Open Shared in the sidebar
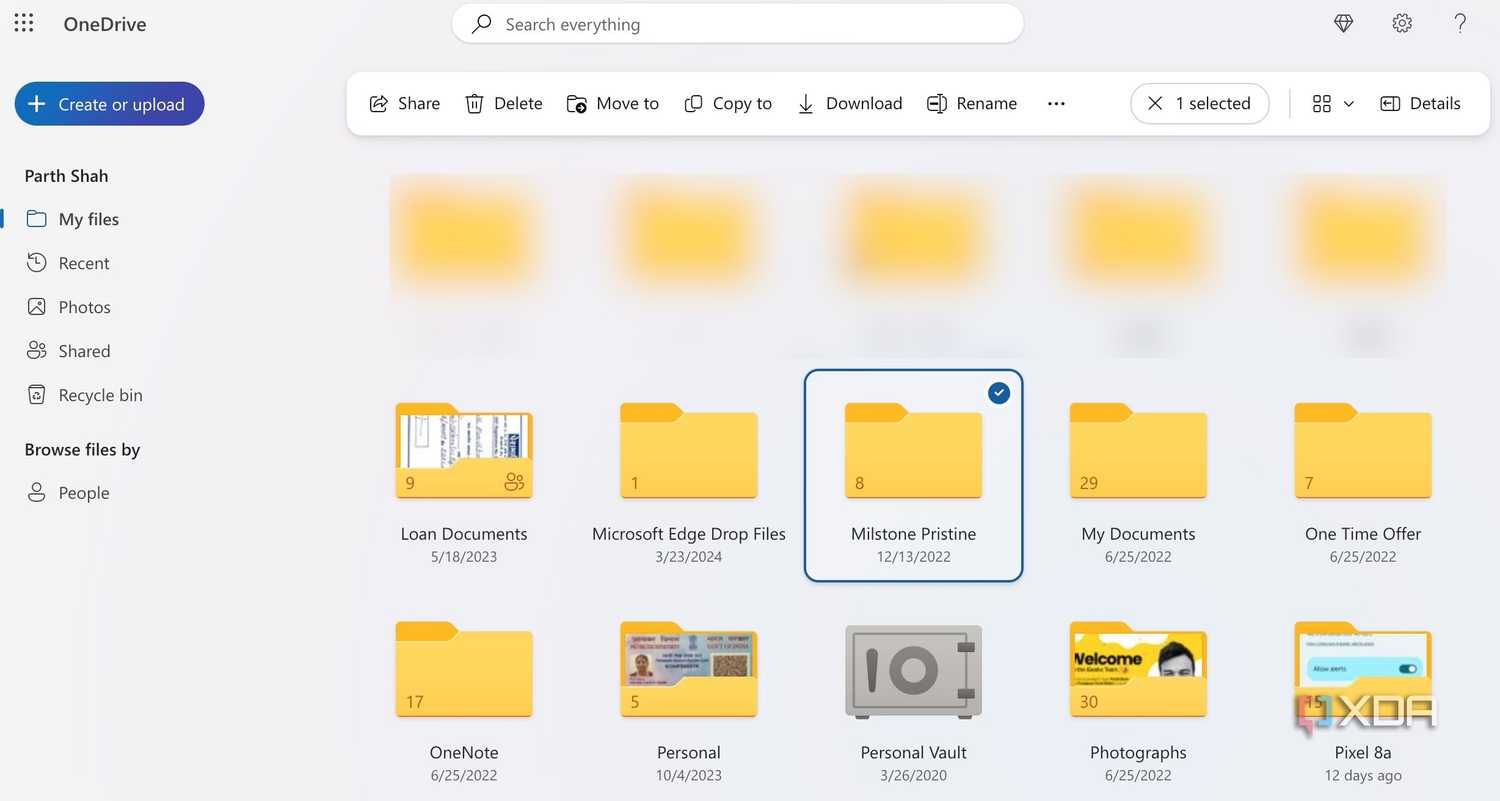This screenshot has width=1500, height=801. pyautogui.click(x=68, y=351)
